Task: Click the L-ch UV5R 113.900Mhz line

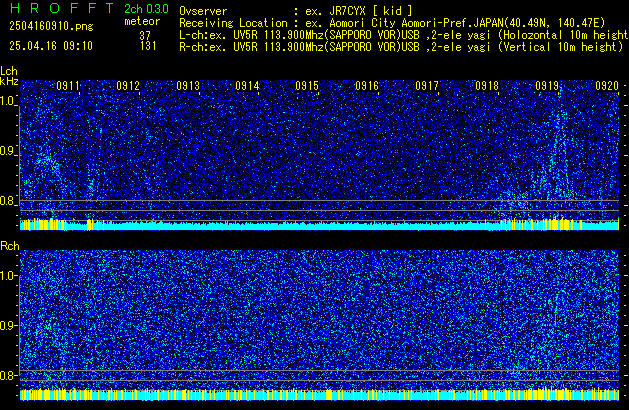Action: click(x=404, y=35)
